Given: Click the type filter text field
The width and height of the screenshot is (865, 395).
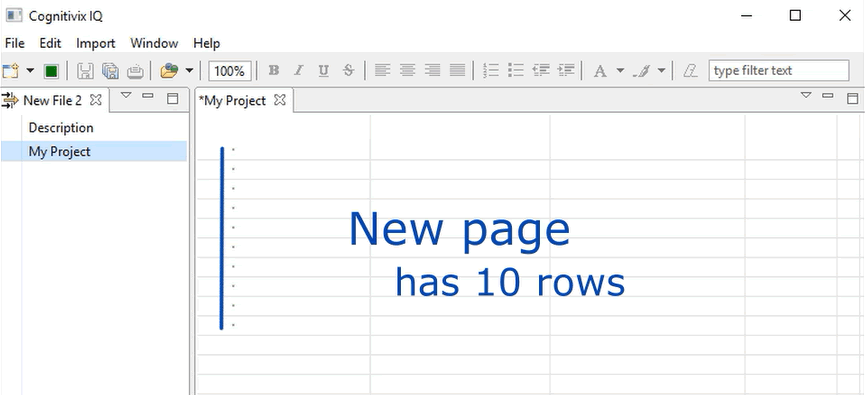Looking at the screenshot, I should (779, 71).
